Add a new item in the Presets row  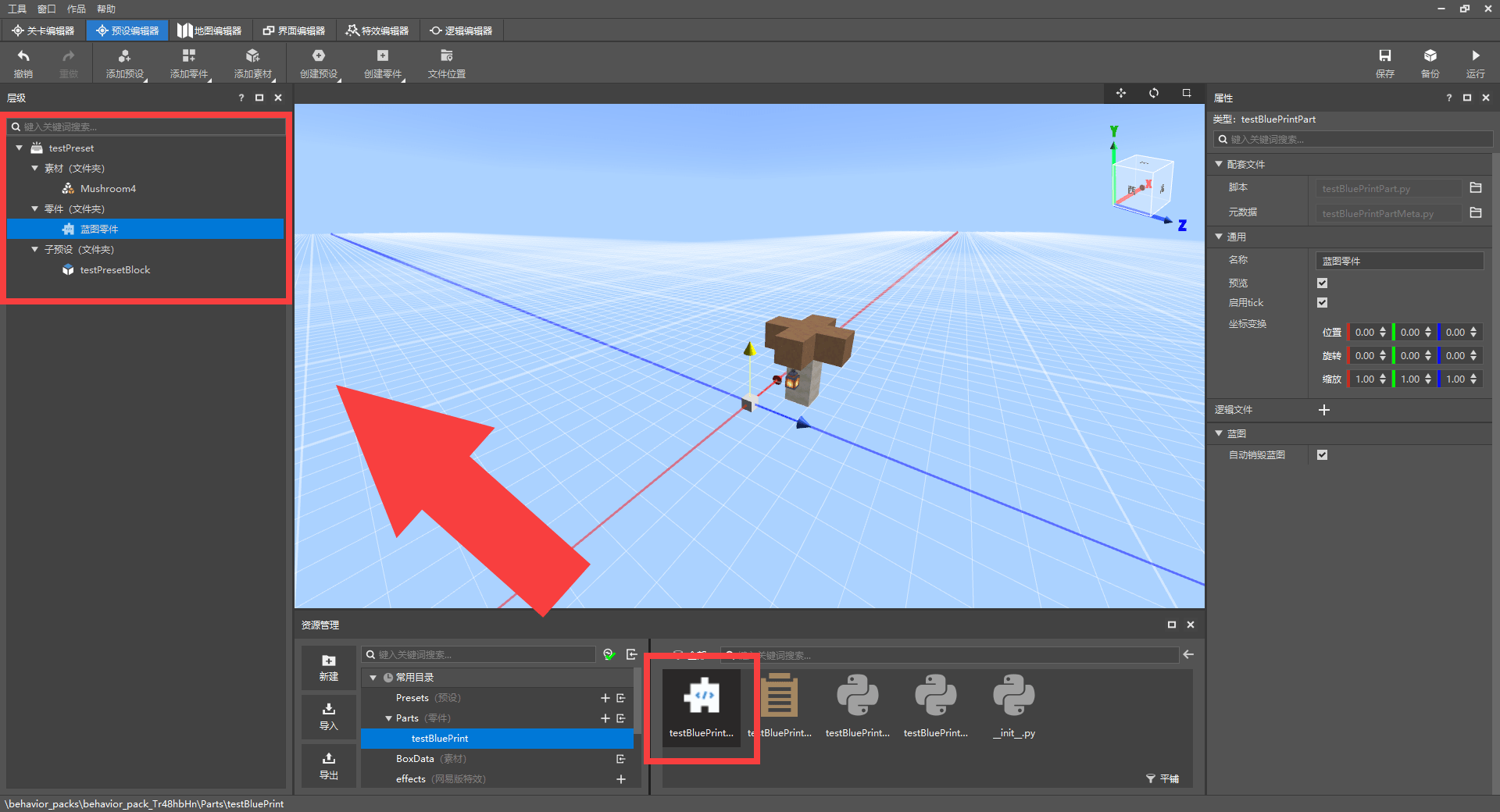pos(605,698)
